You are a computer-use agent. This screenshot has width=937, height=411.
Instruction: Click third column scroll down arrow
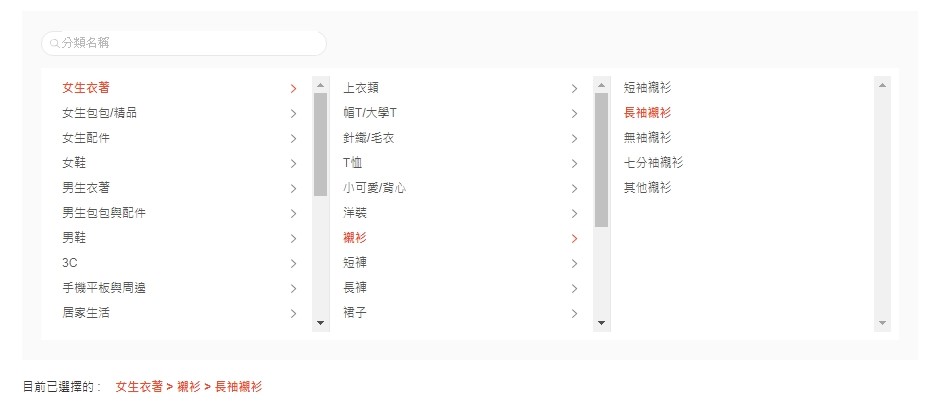pyautogui.click(x=882, y=323)
